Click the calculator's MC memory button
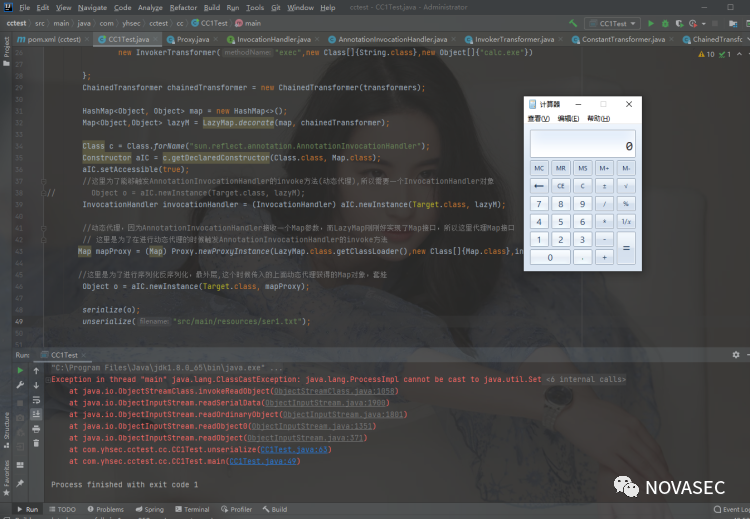Screen dimensions: 750x519 pos(539,168)
